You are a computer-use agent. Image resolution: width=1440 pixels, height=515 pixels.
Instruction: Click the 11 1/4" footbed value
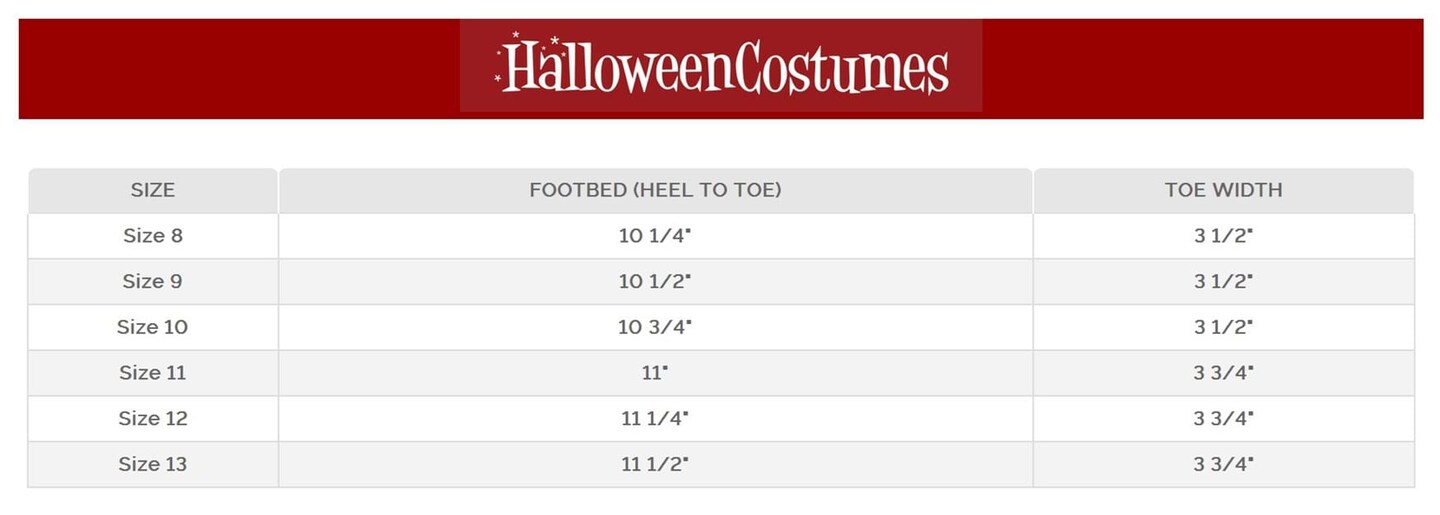(655, 418)
